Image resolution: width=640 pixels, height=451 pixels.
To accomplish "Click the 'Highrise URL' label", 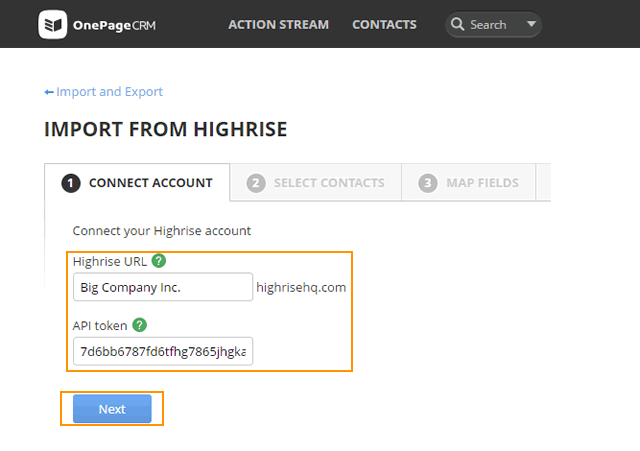I will (110, 261).
